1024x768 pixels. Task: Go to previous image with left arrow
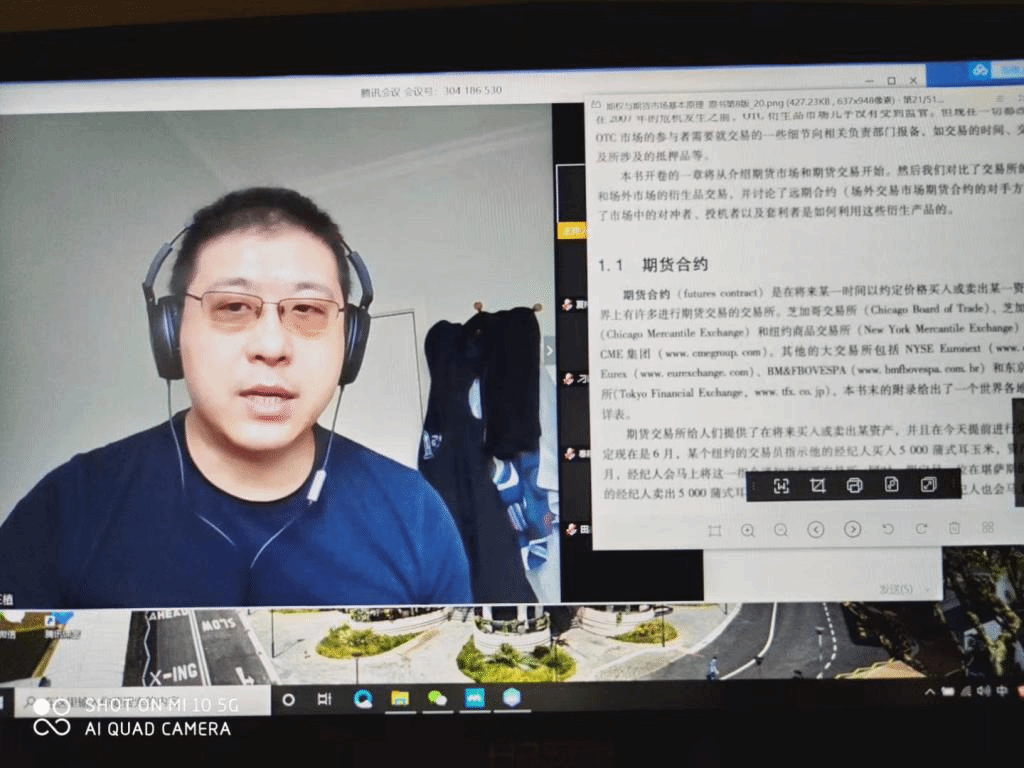click(816, 530)
